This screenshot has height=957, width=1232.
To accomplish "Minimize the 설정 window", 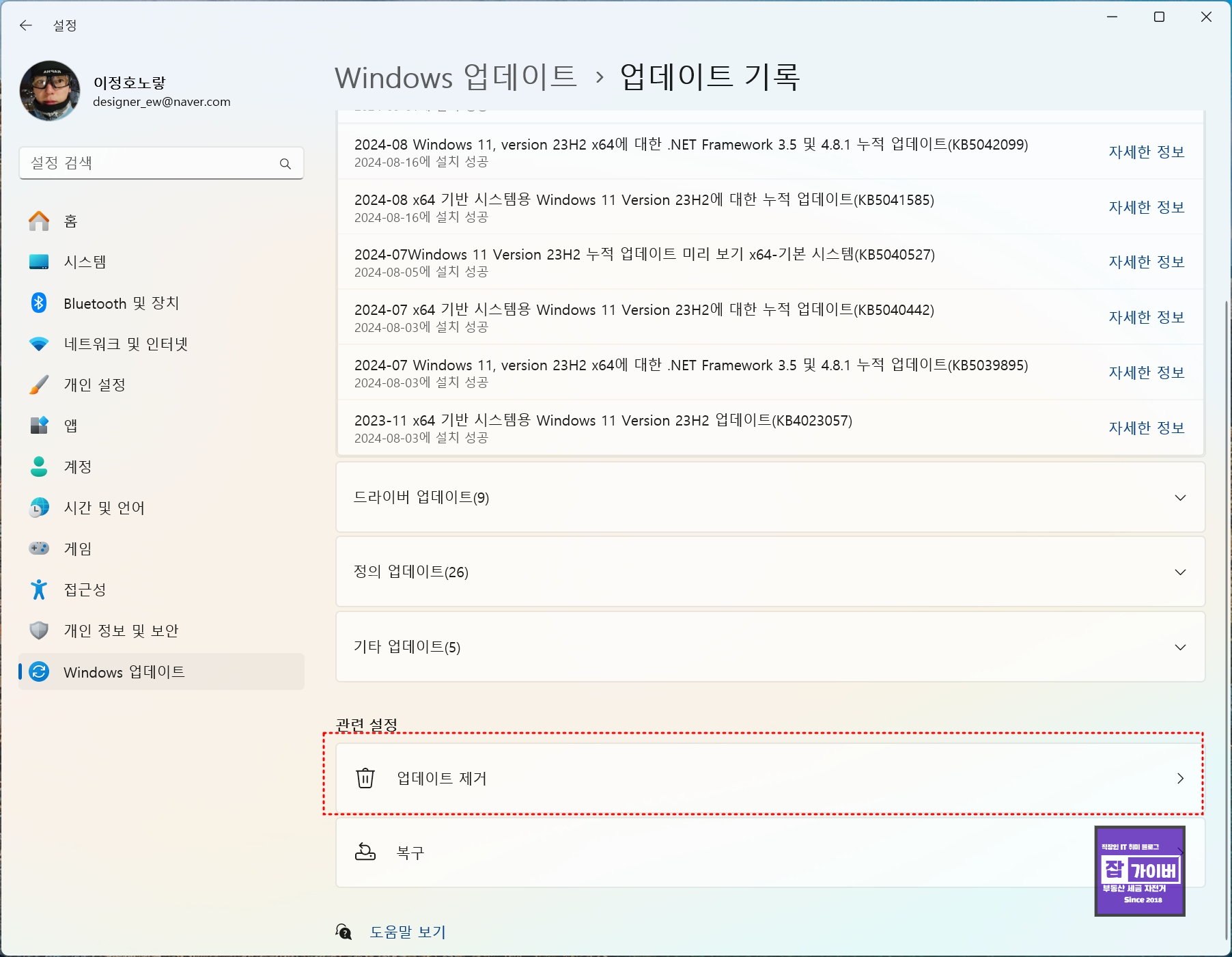I will (1112, 17).
